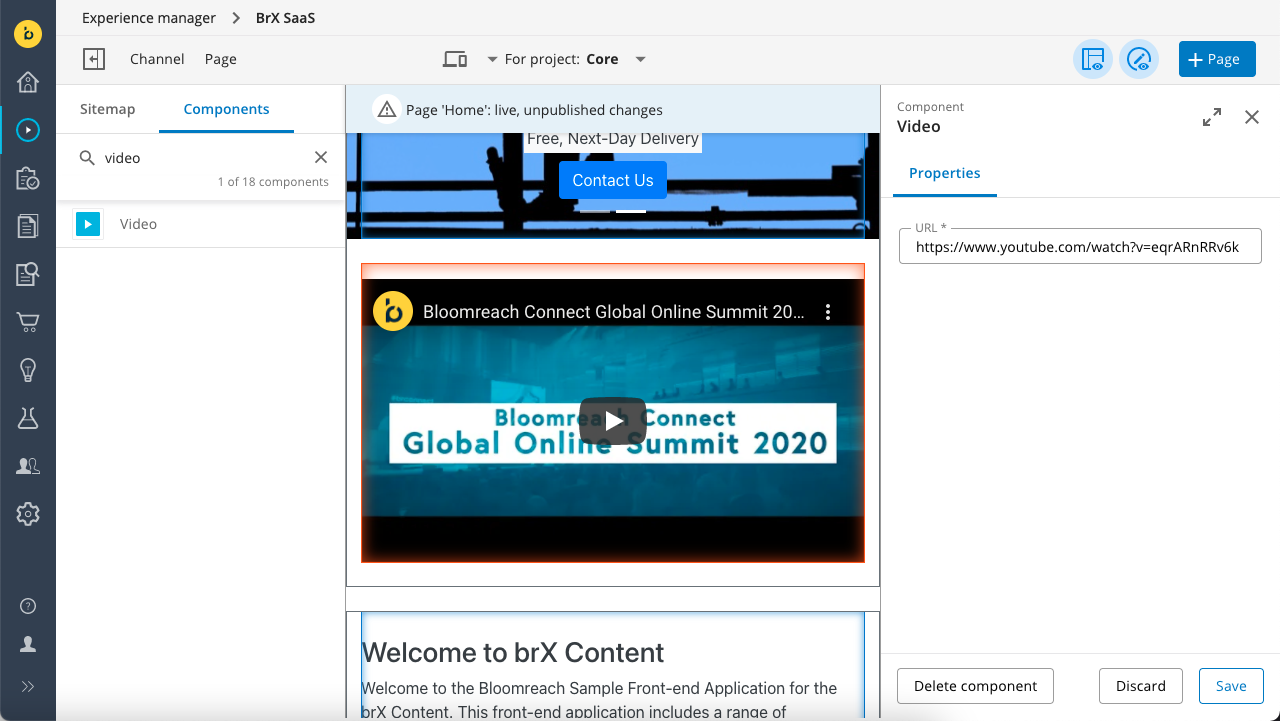Clear the video search text
The width and height of the screenshot is (1280, 721).
point(321,157)
